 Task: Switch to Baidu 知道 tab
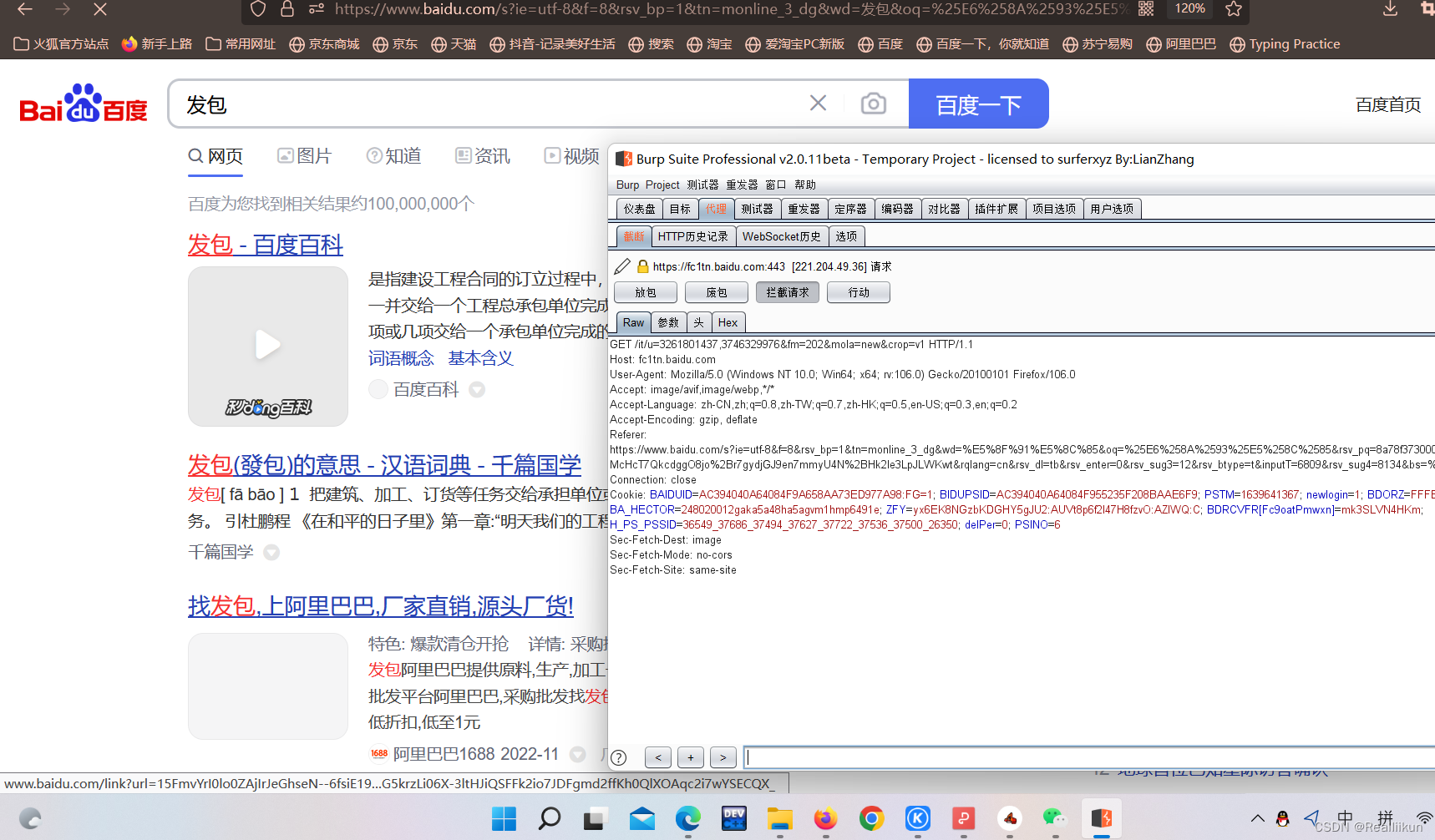393,156
